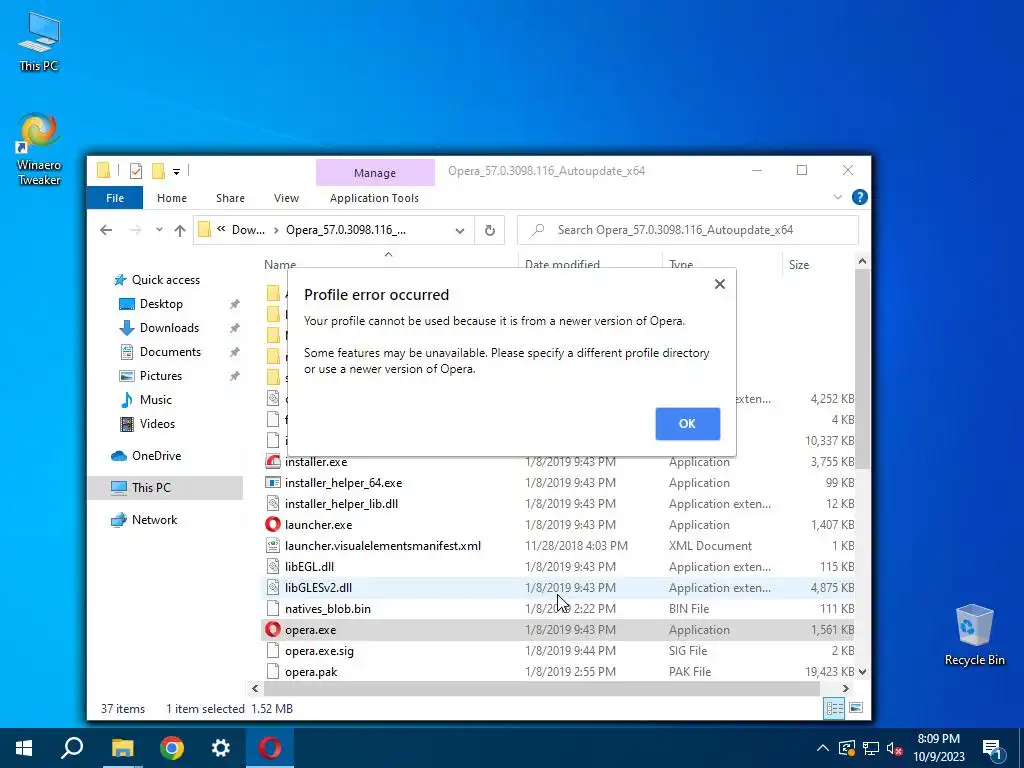Open Google Chrome from the taskbar

pyautogui.click(x=172, y=748)
